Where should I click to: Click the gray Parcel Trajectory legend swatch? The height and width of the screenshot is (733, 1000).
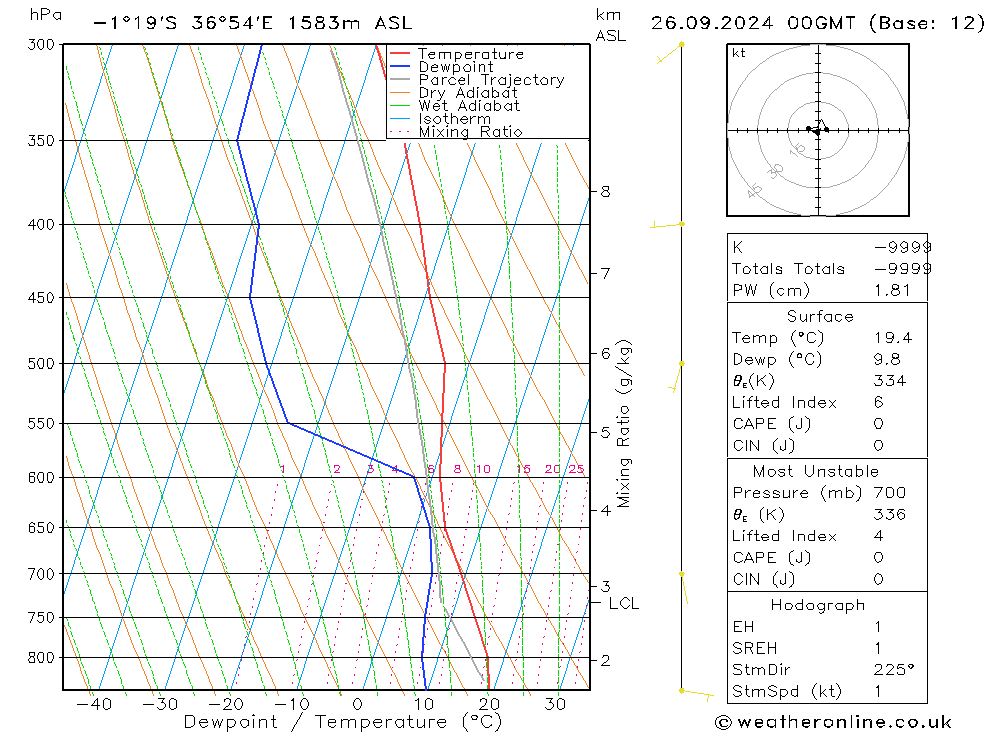click(400, 80)
